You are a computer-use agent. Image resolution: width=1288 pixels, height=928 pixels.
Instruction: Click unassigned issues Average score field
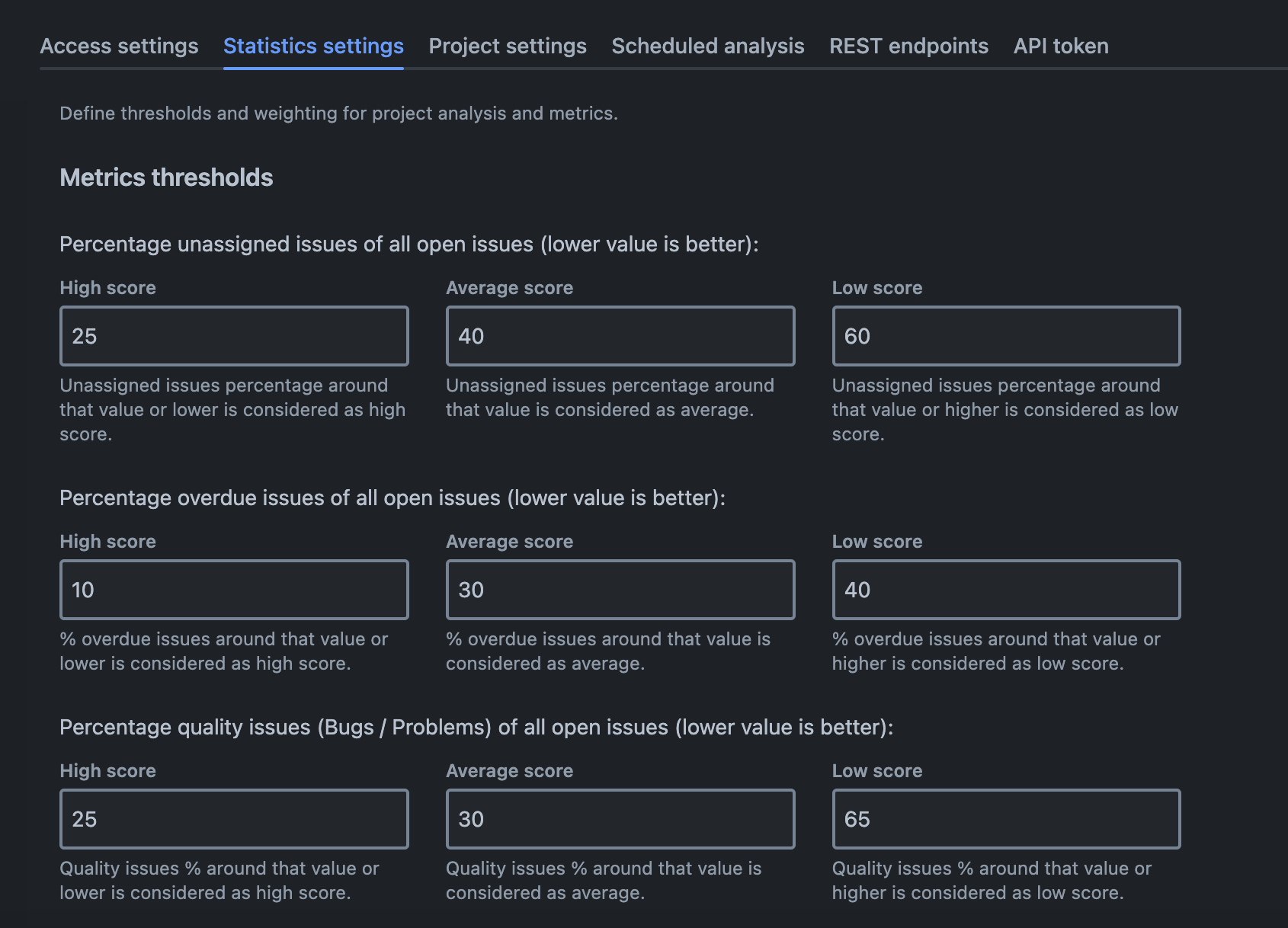tap(620, 336)
